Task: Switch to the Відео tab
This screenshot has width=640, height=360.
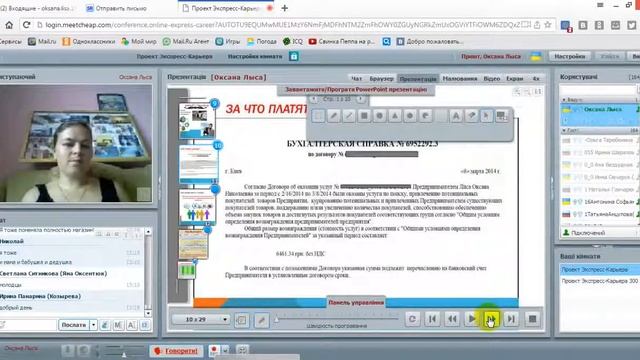Action: (492, 78)
